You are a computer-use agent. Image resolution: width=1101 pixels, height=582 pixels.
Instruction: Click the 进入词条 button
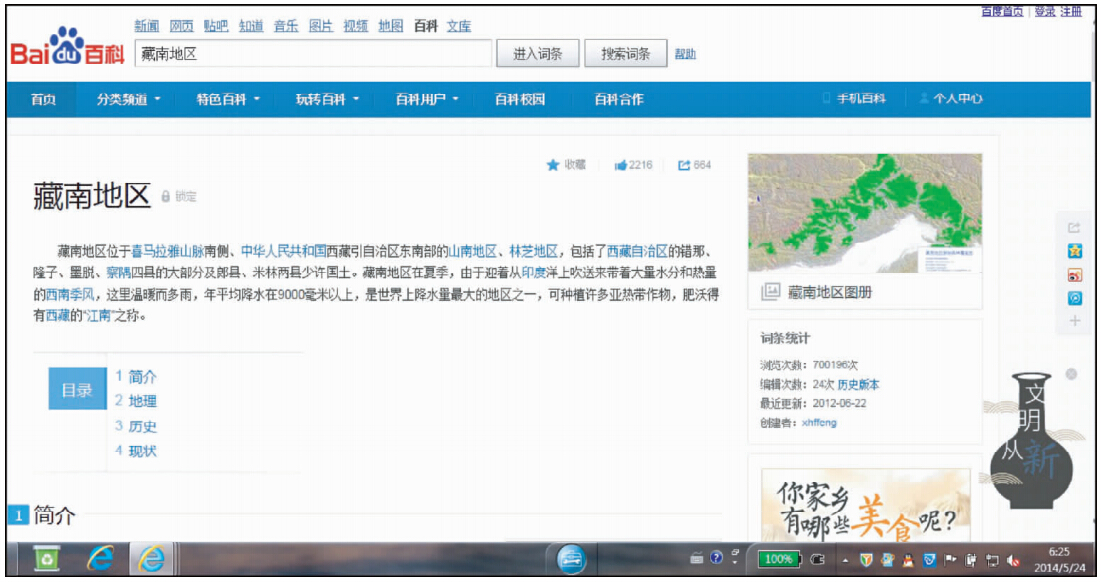click(537, 54)
